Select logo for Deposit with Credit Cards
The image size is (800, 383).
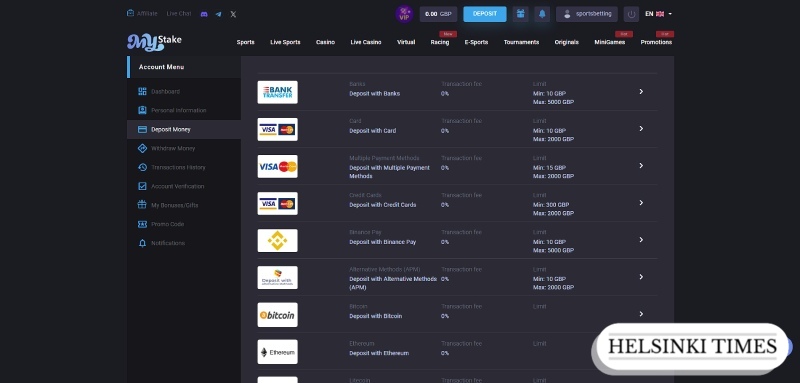click(278, 203)
